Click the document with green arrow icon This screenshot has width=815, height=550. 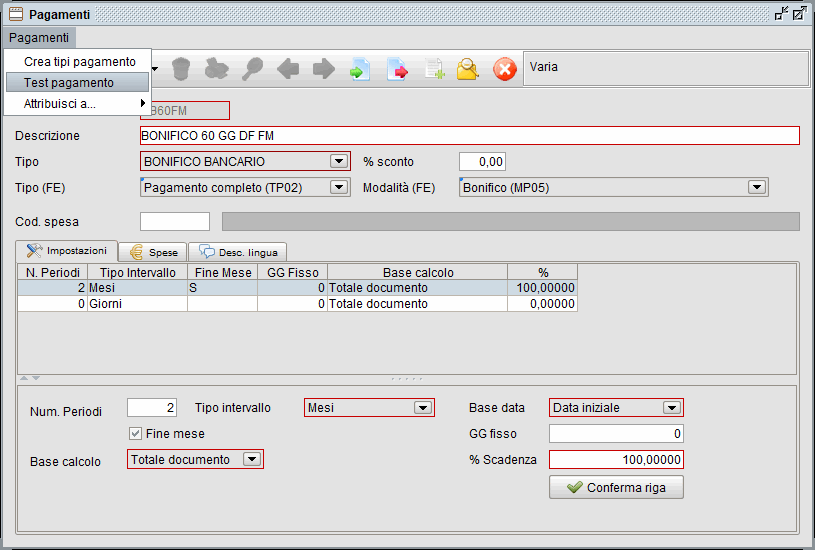[360, 69]
